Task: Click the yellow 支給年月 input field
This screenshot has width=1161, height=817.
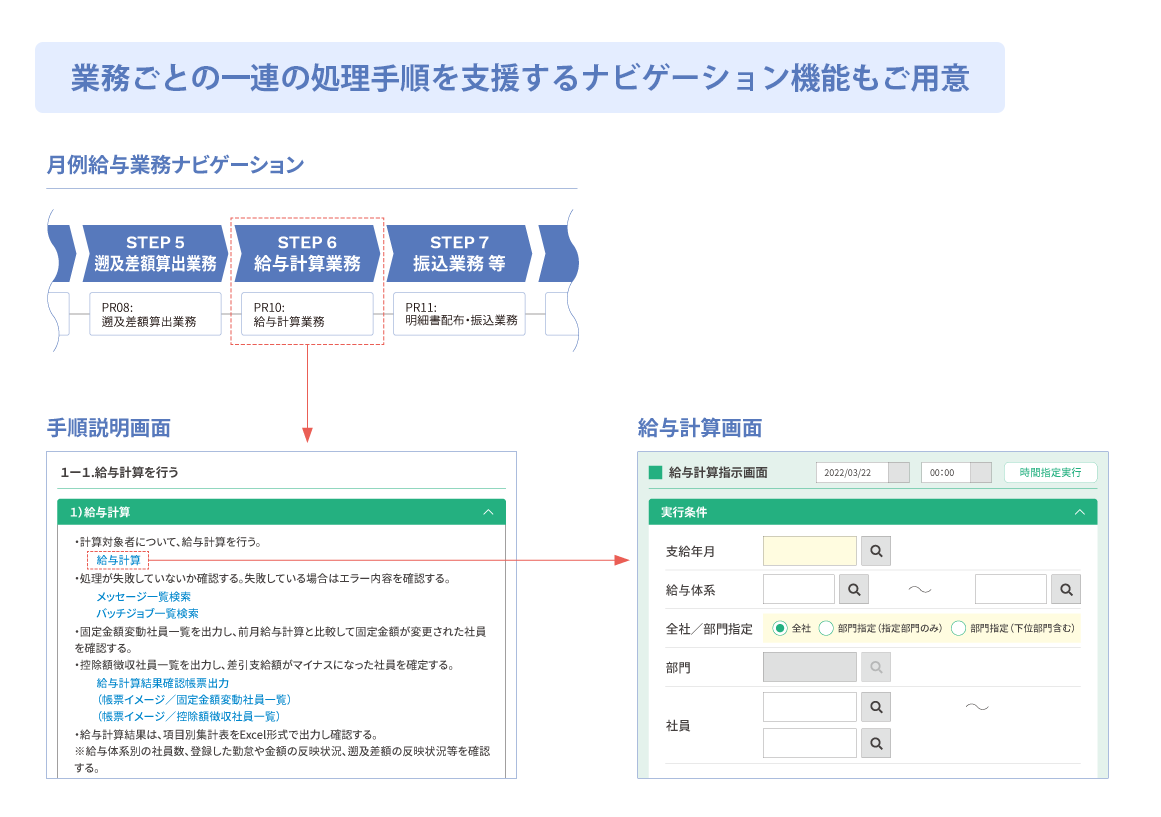Action: 809,551
